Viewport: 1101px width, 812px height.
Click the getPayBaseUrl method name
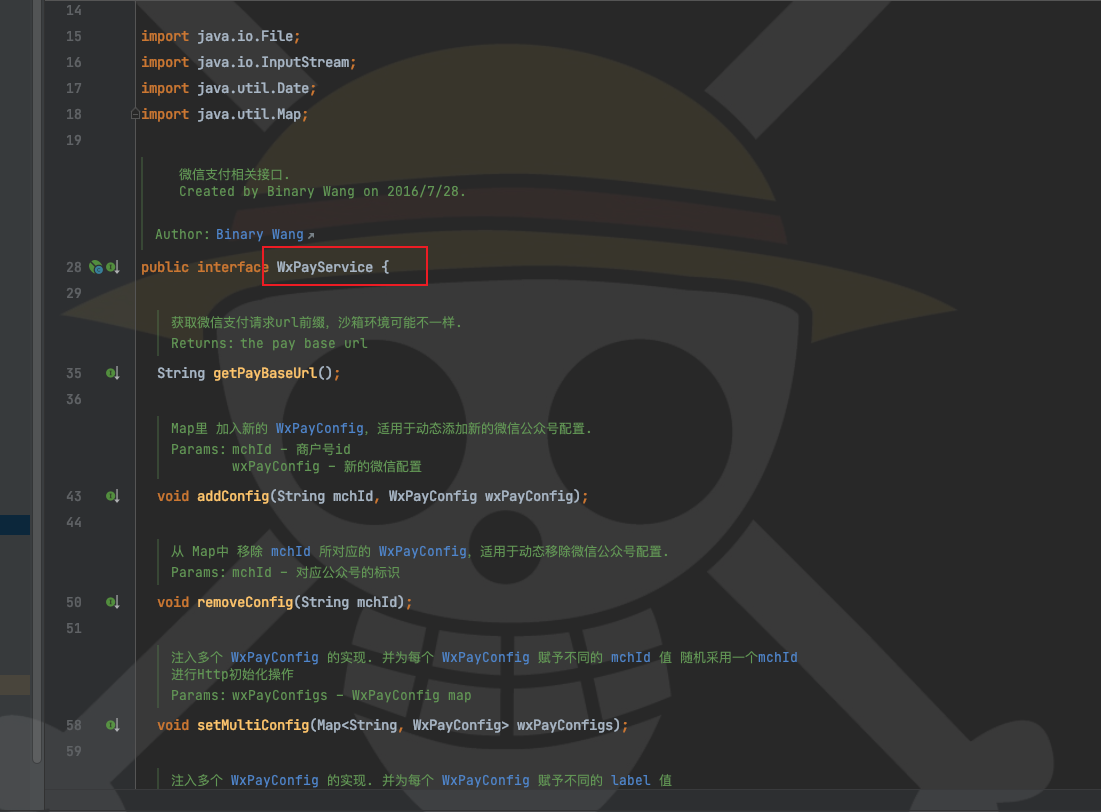265,373
